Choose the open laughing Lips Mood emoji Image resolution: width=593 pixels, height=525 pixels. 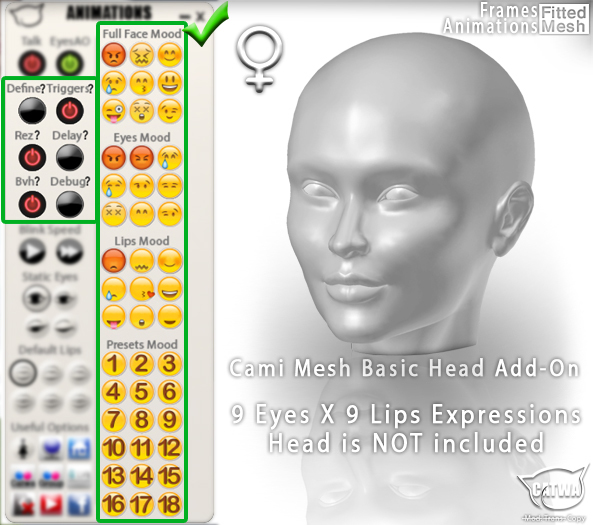[170, 289]
